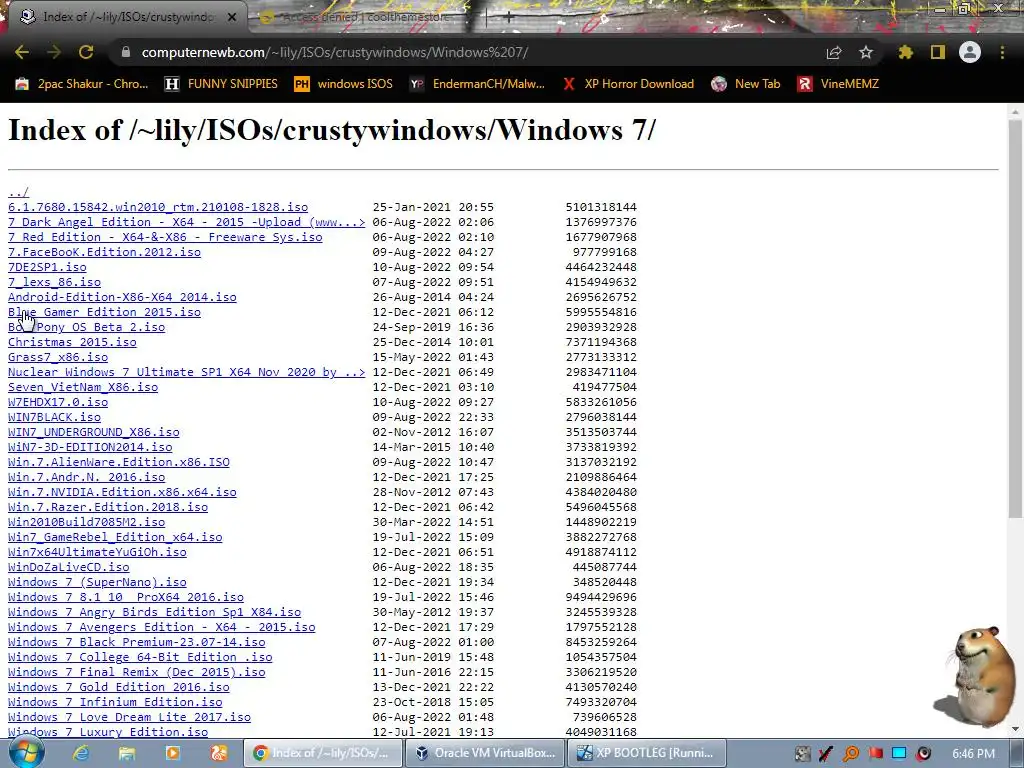Click the 7DE2SP1.iso link

(47, 267)
